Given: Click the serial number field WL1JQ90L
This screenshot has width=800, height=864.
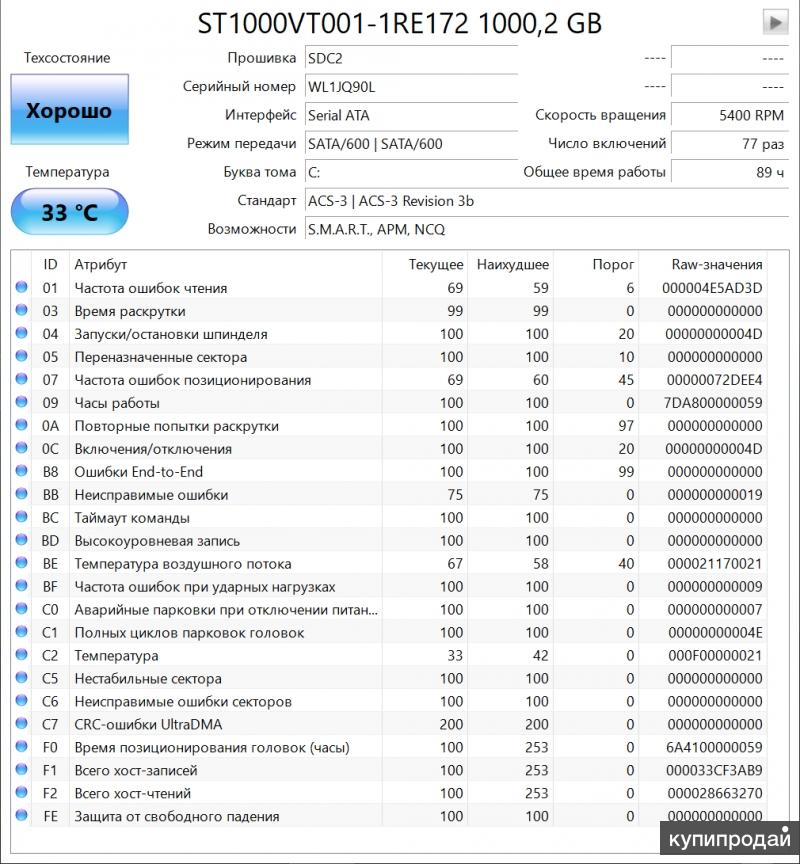Looking at the screenshot, I should point(410,87).
